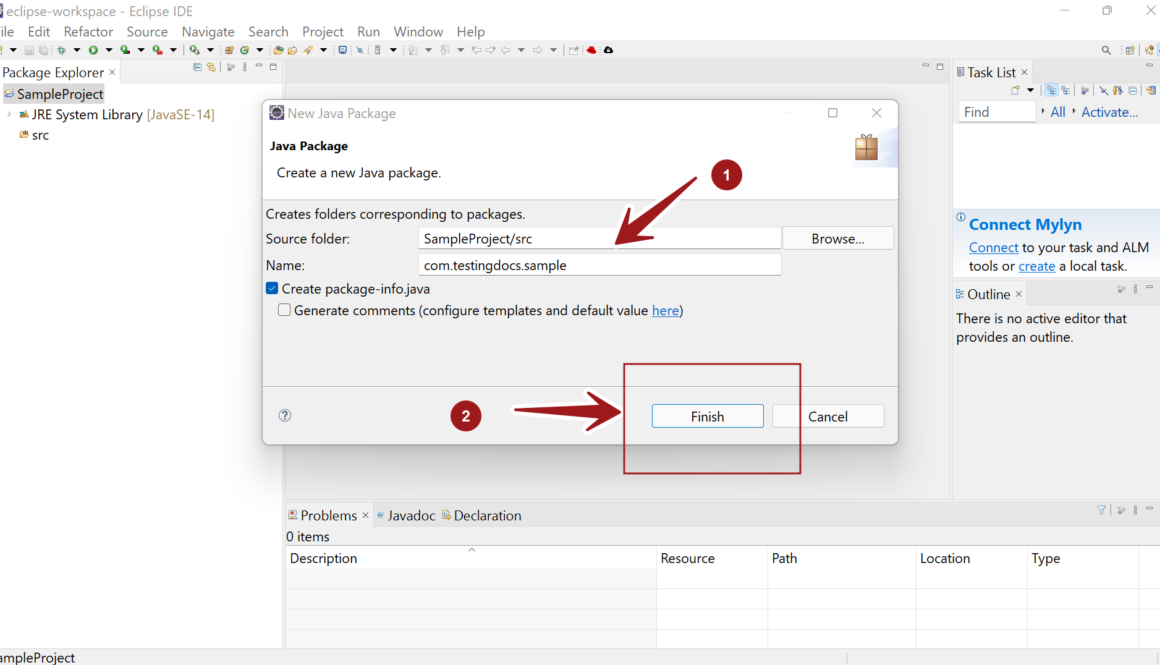
Task: Open the Refactor menu
Action: point(88,32)
